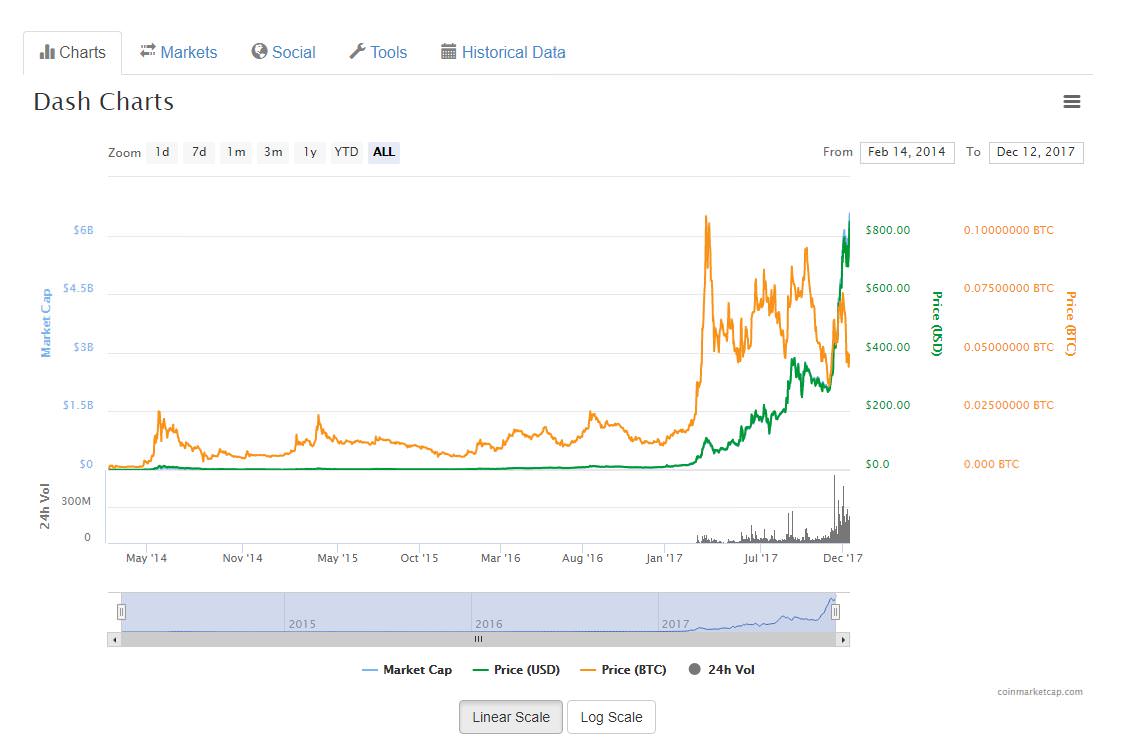Click the 2016 marker in the navigator
1147x754 pixels.
tap(489, 625)
